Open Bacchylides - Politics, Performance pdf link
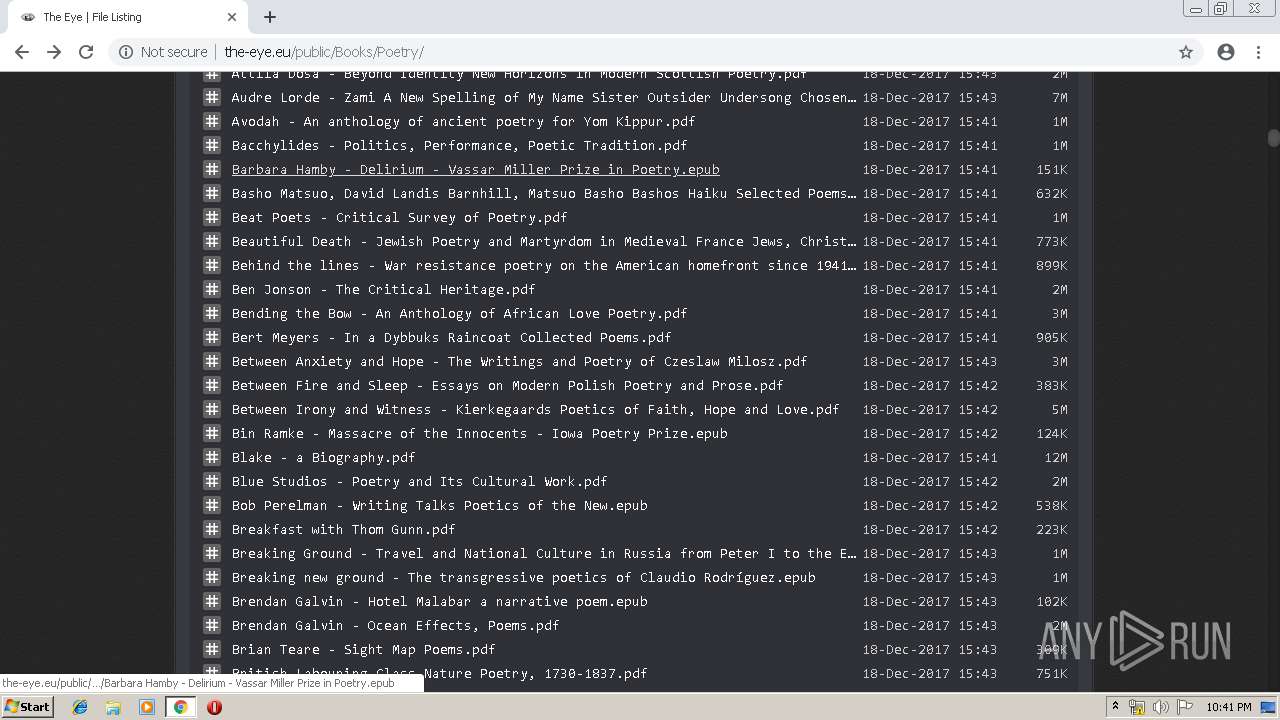1280x720 pixels. pyautogui.click(x=459, y=145)
